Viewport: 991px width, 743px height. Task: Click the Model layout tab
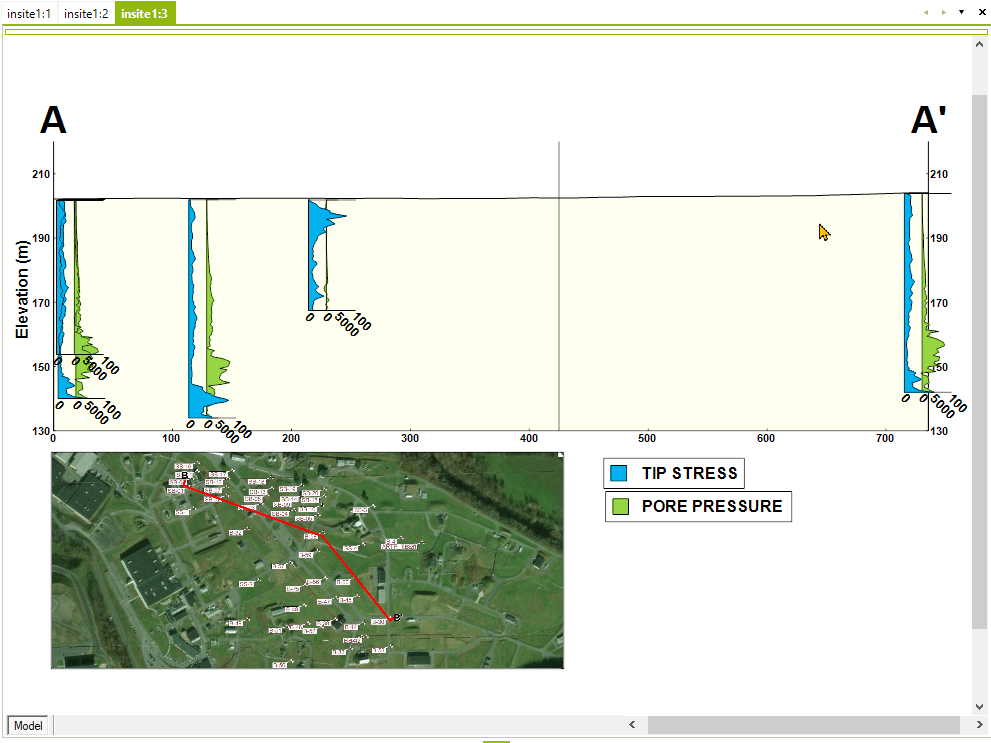28,725
